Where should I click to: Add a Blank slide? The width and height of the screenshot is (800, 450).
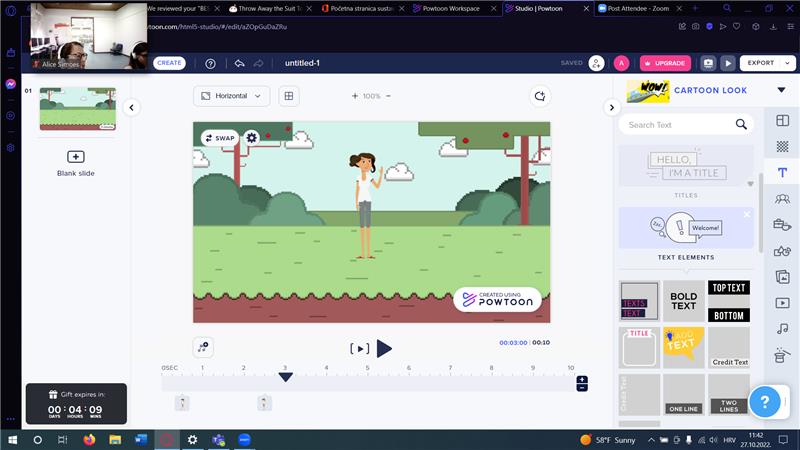(76, 163)
